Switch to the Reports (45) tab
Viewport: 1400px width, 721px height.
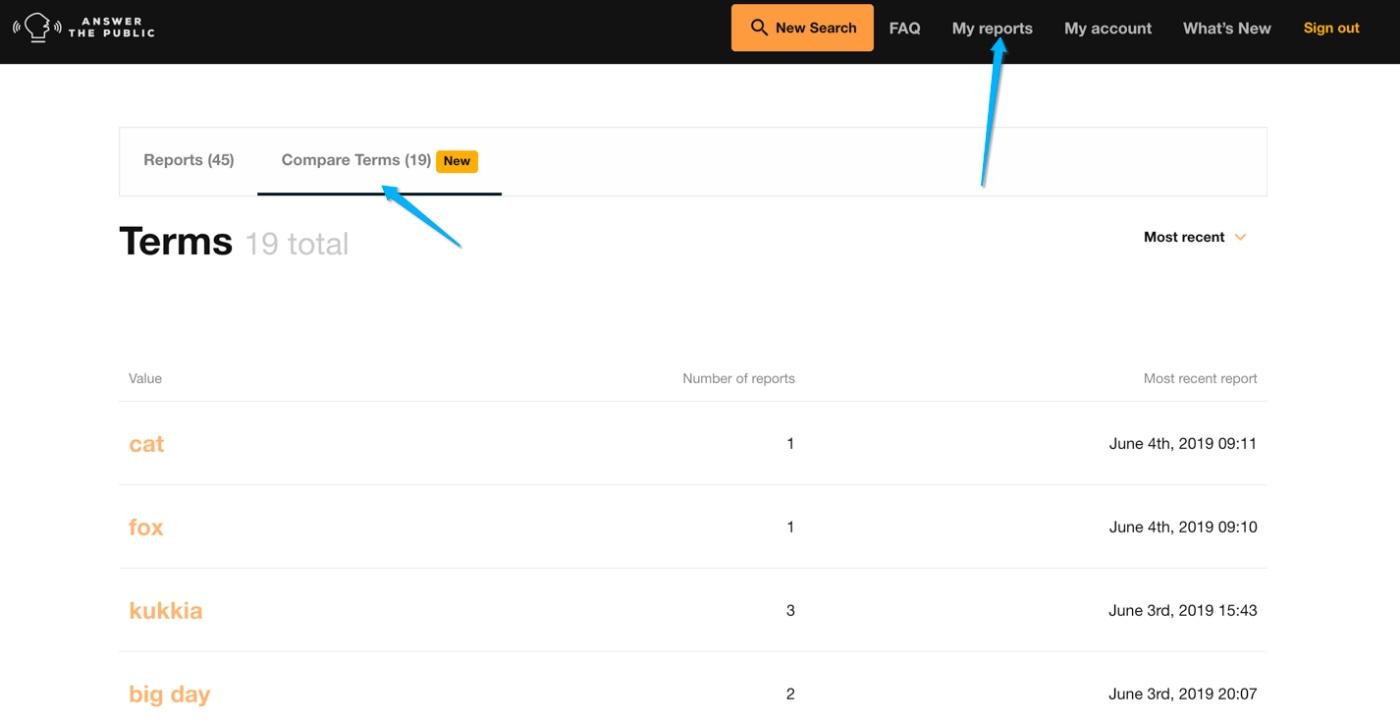coord(189,160)
